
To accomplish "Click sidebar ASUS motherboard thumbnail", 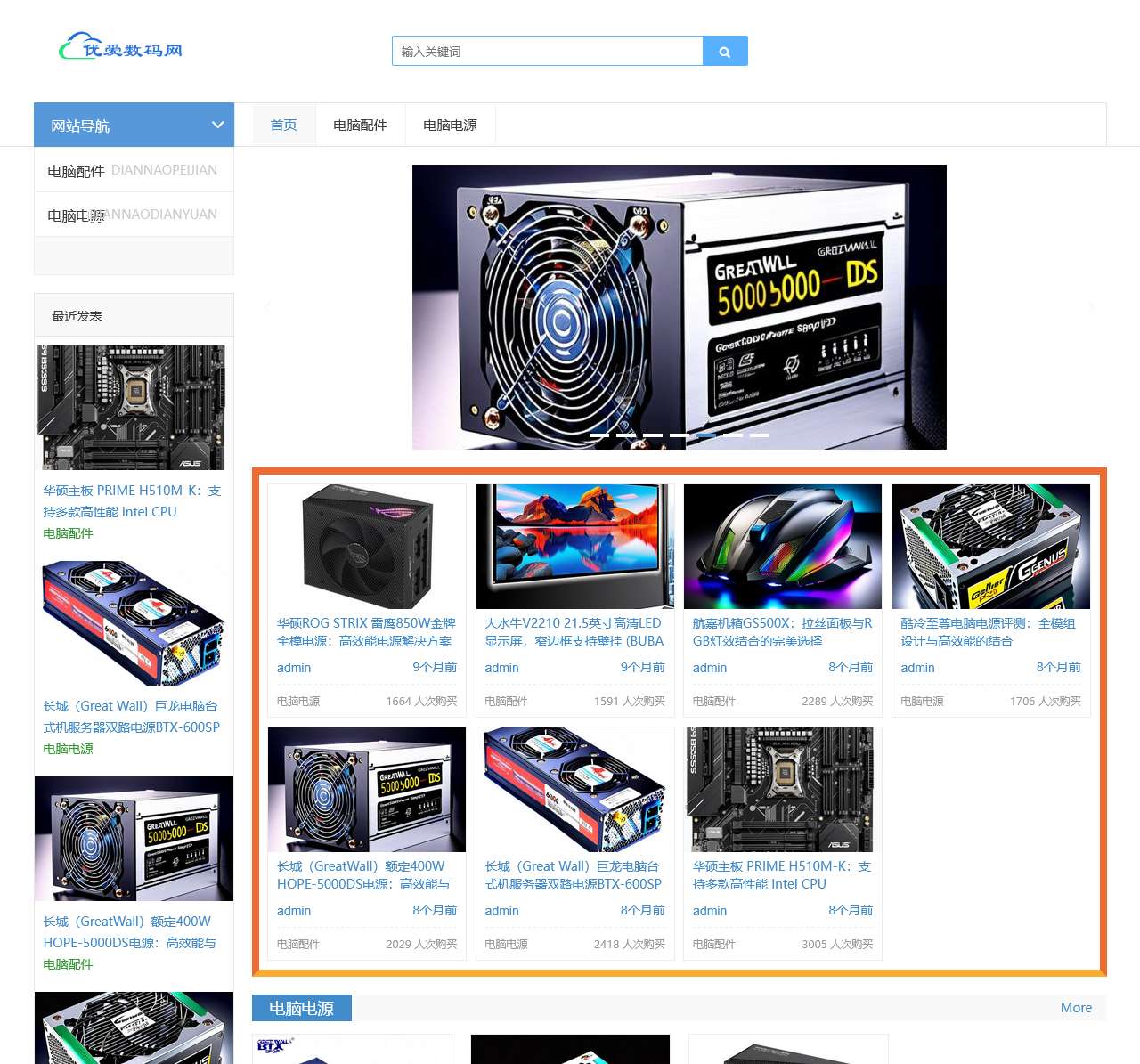I will (x=134, y=408).
